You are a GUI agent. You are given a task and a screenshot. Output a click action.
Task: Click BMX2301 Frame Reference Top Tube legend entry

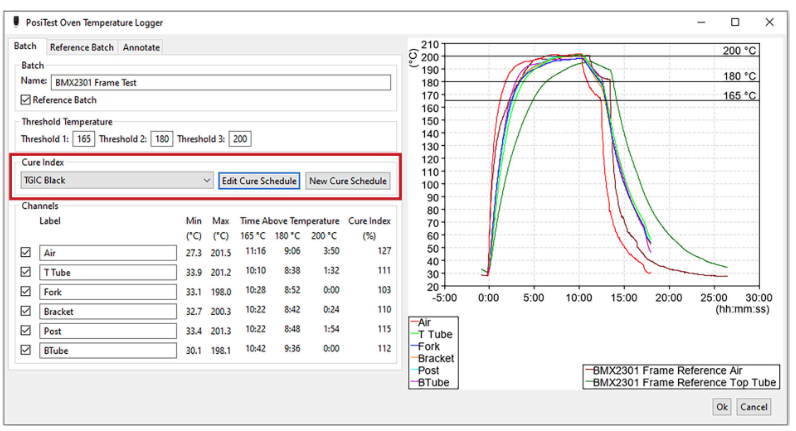click(681, 382)
